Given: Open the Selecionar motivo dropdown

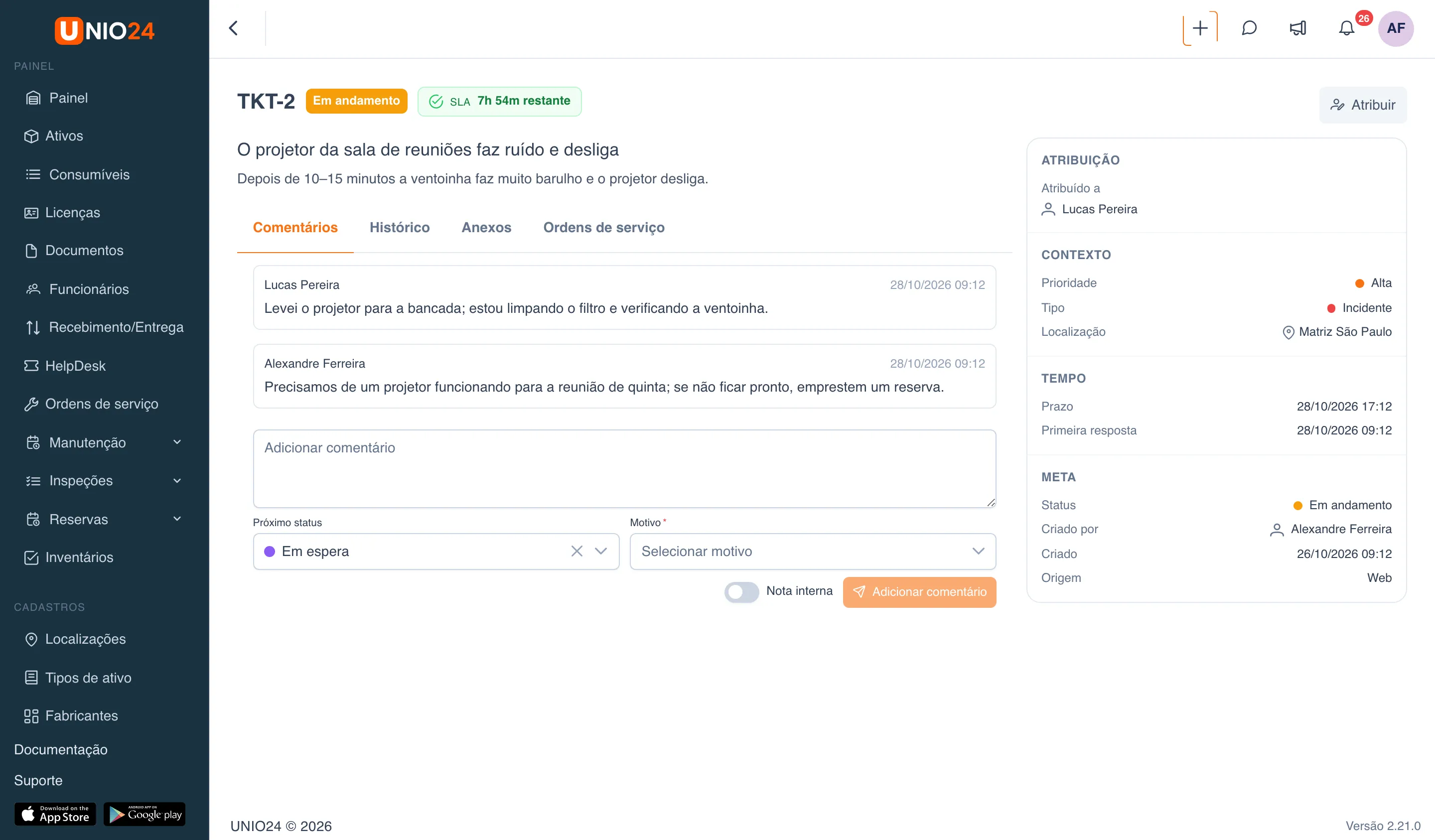Looking at the screenshot, I should [813, 551].
